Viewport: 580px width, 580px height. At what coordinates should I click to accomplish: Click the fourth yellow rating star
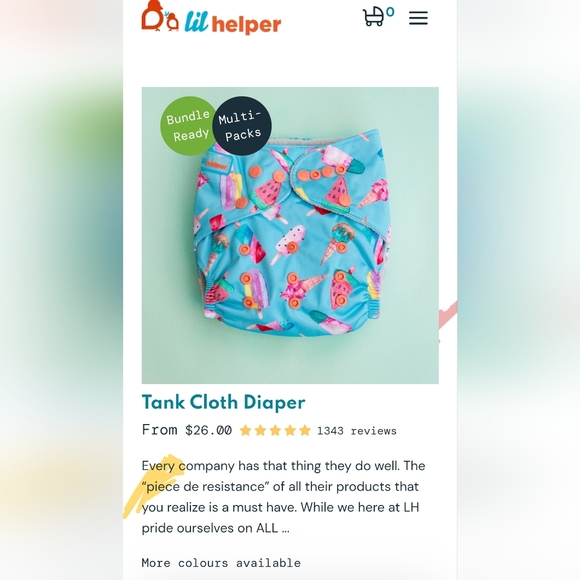click(x=290, y=431)
